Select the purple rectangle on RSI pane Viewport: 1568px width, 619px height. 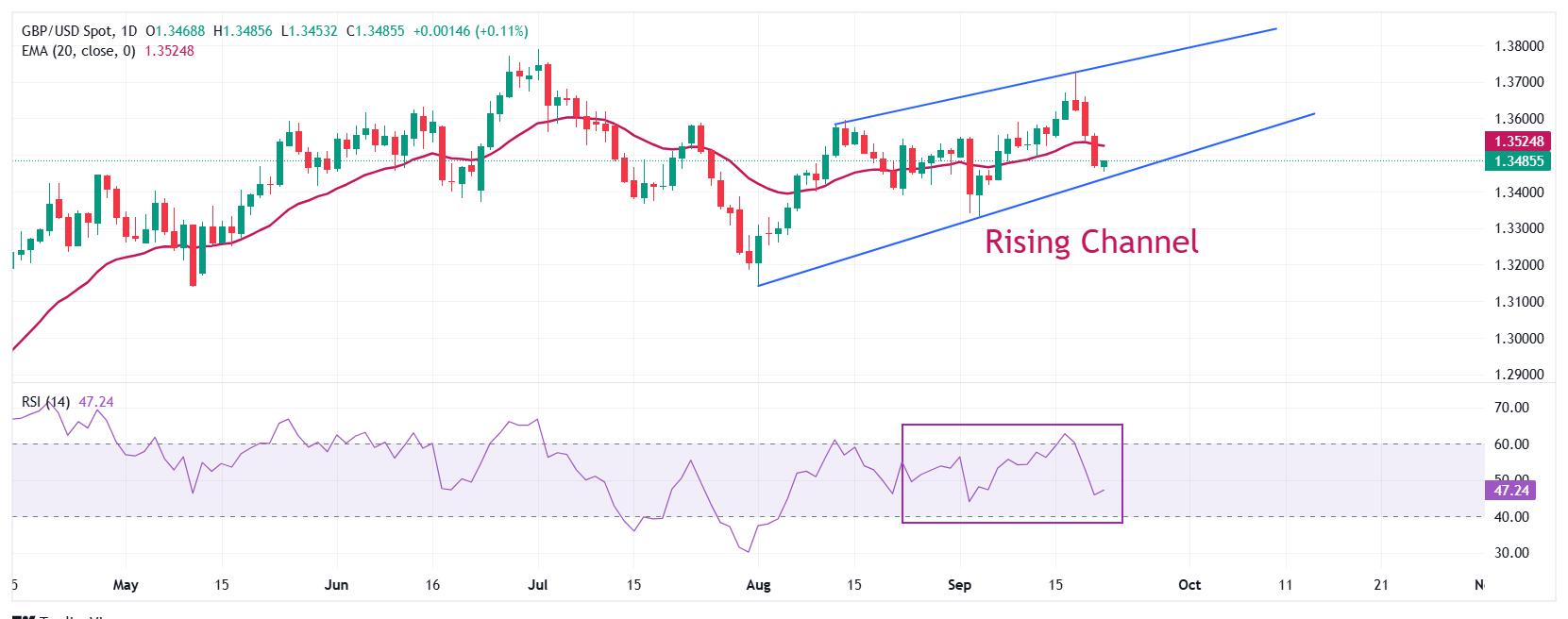tap(1012, 474)
